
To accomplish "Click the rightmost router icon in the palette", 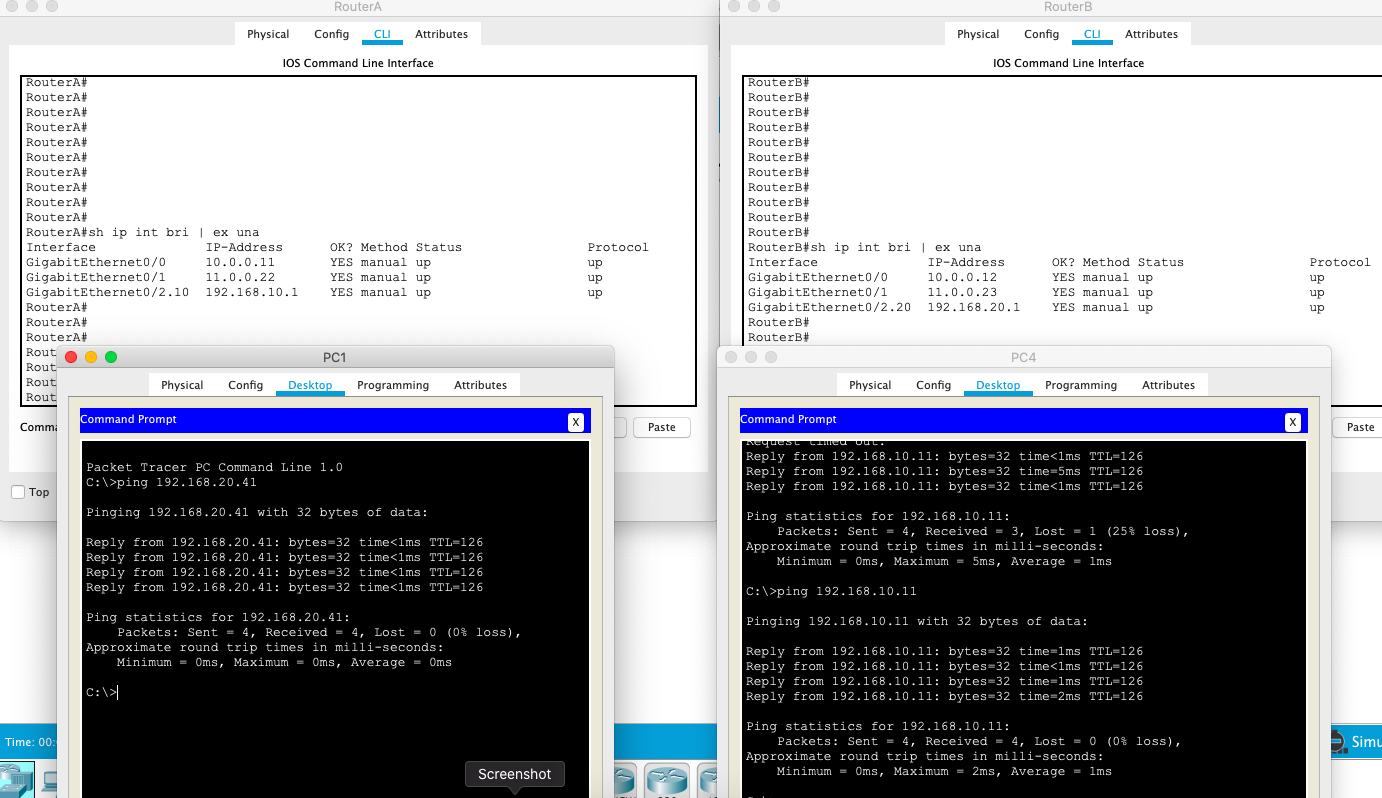I will point(710,780).
